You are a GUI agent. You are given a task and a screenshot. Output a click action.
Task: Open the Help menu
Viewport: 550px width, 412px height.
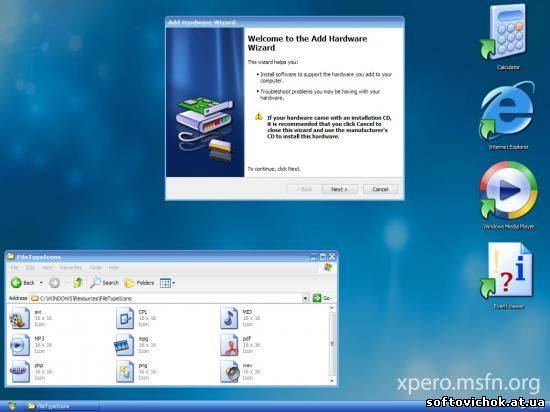pos(113,268)
